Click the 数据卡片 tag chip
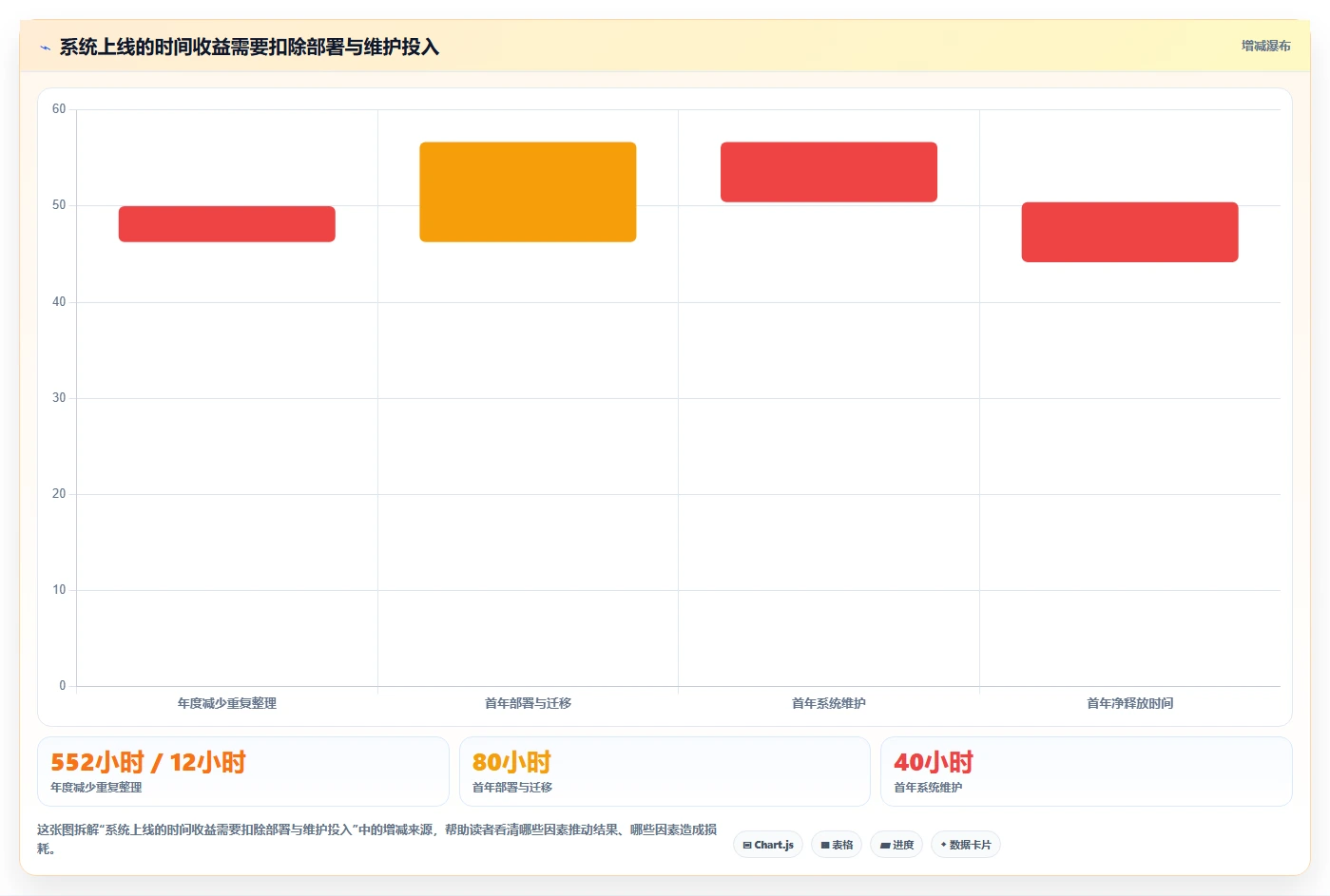This screenshot has width=1330, height=896. click(x=965, y=845)
